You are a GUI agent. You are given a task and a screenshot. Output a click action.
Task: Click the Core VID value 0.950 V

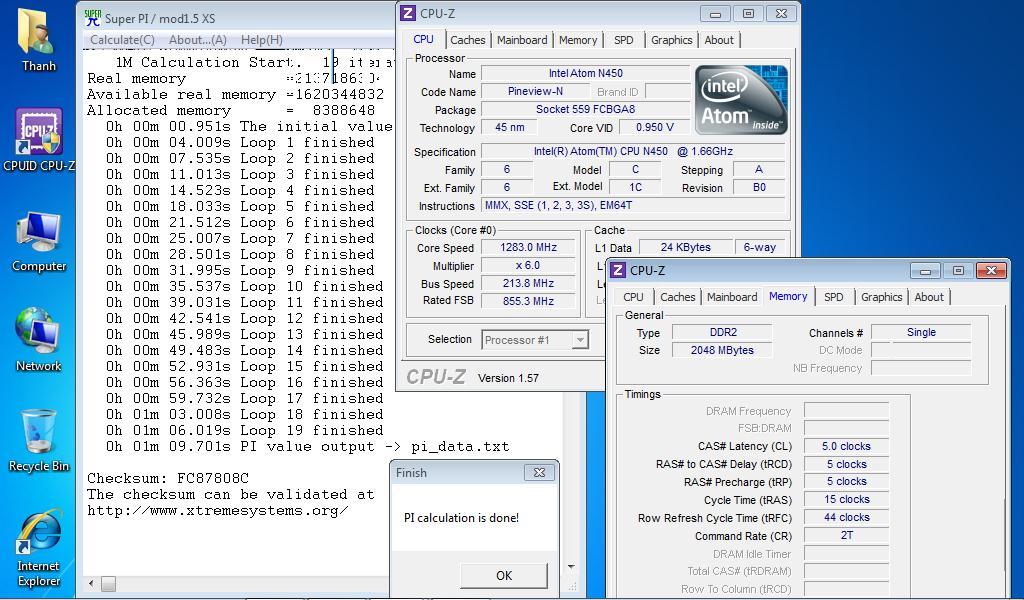click(654, 127)
